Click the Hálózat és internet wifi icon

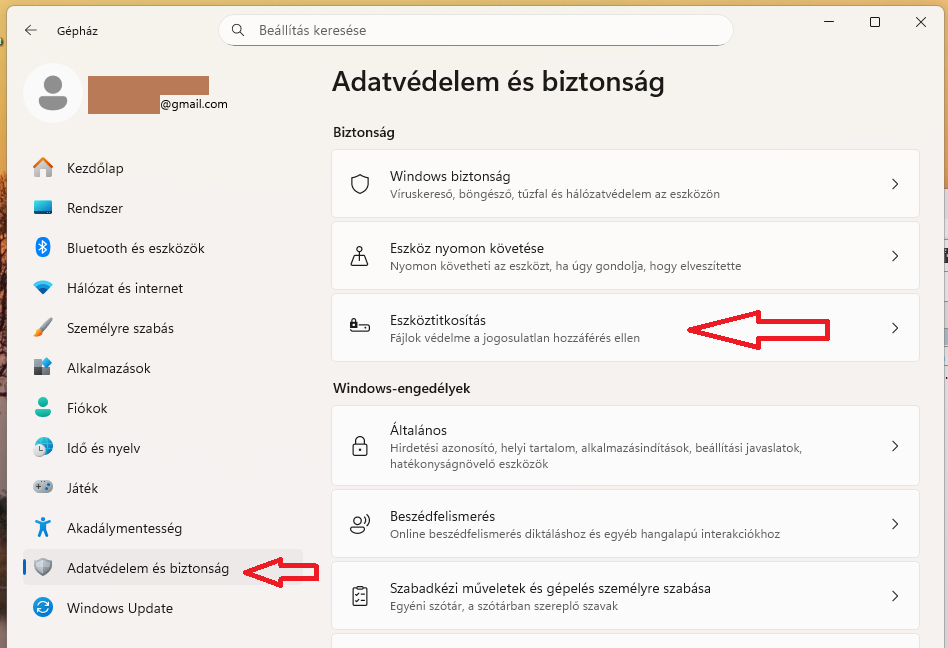pos(43,288)
